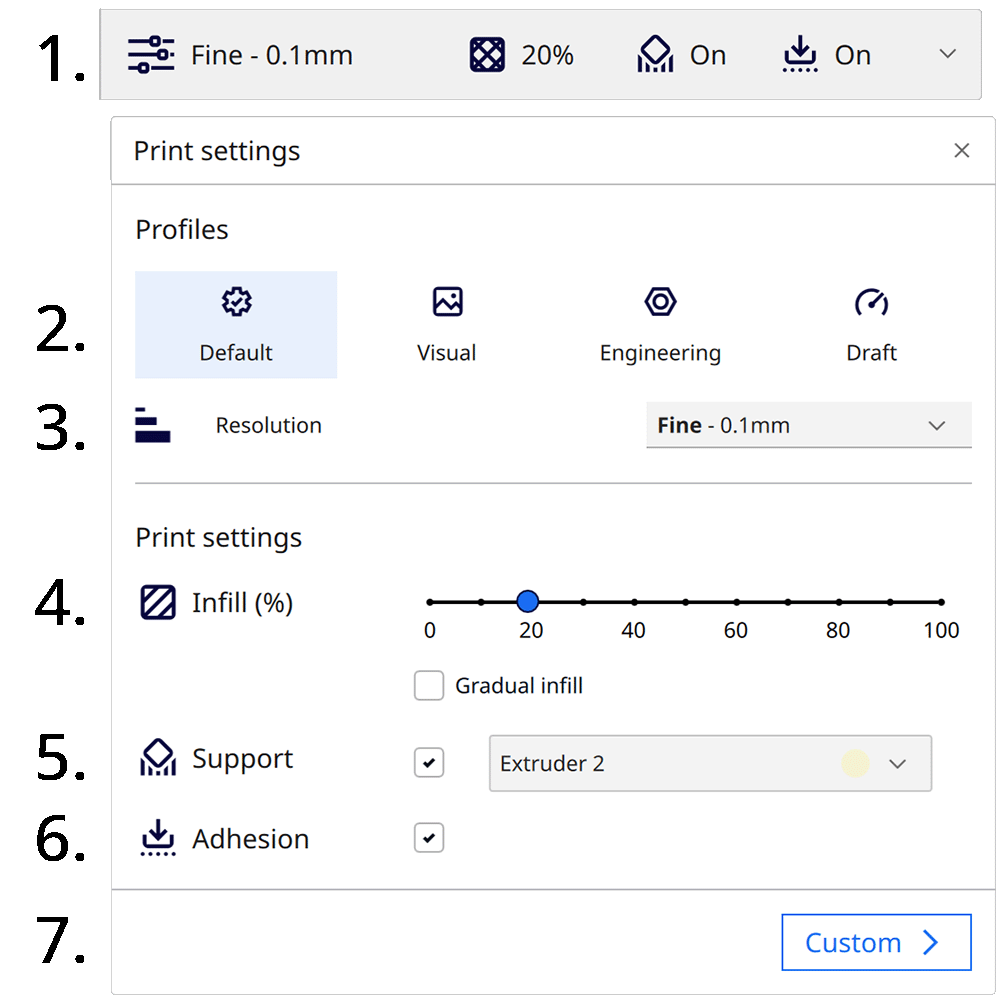Click the adhesion icon in the top toolbar

pyautogui.click(x=799, y=55)
